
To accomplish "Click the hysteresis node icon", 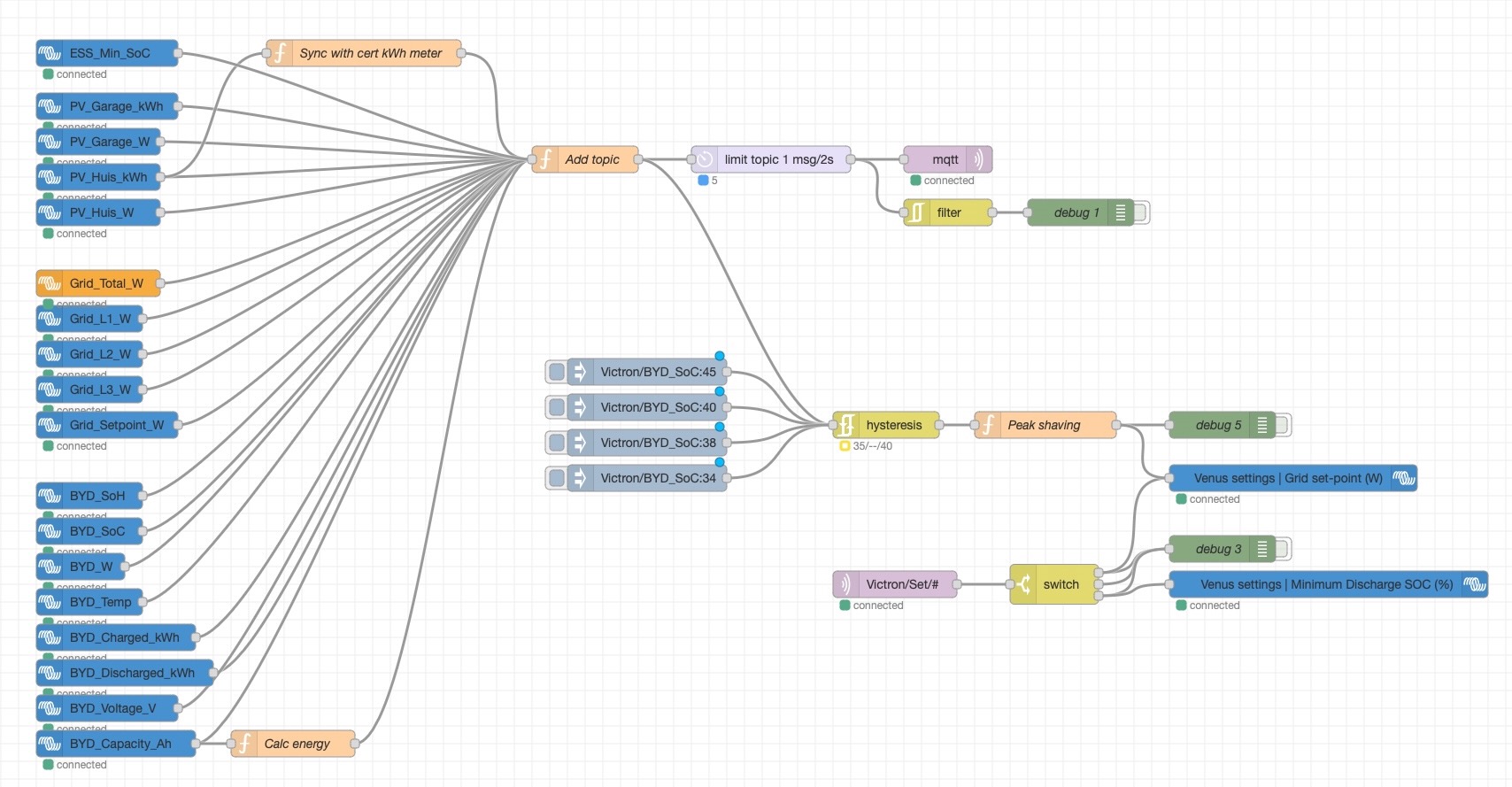I will (846, 425).
